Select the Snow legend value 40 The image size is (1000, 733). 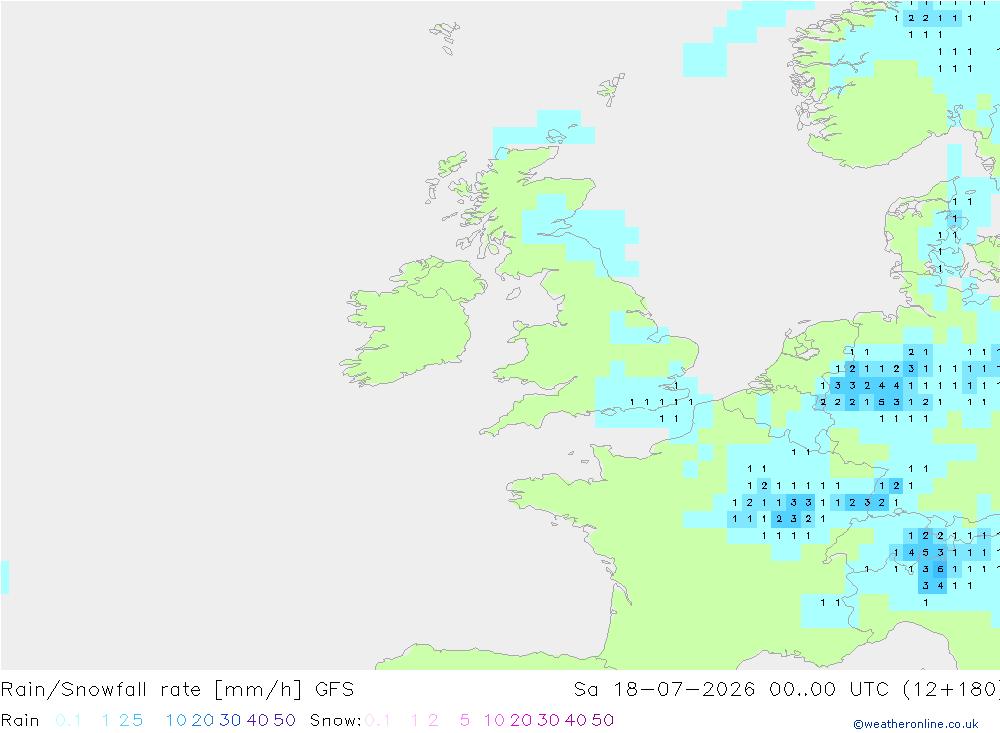(x=576, y=720)
